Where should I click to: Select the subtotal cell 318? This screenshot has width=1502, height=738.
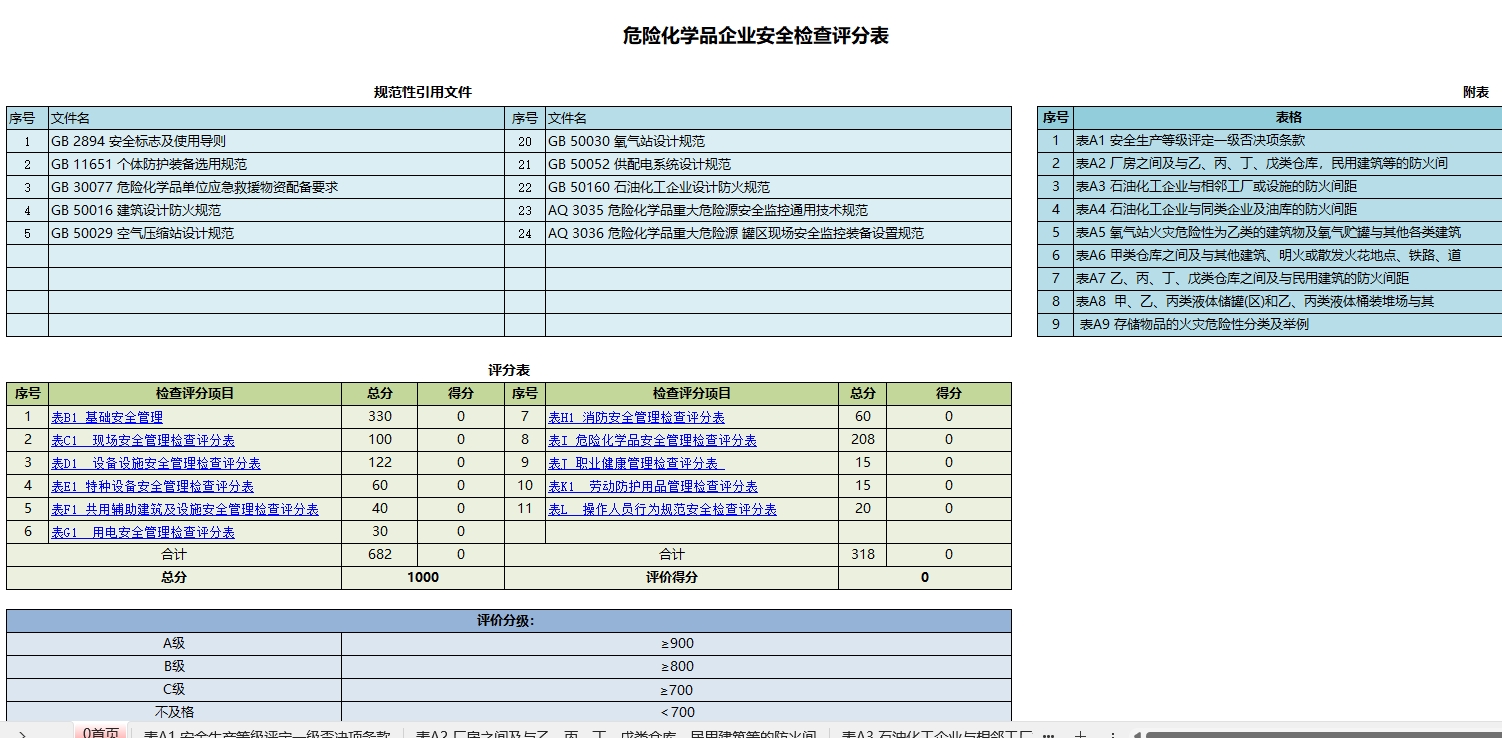pos(863,554)
